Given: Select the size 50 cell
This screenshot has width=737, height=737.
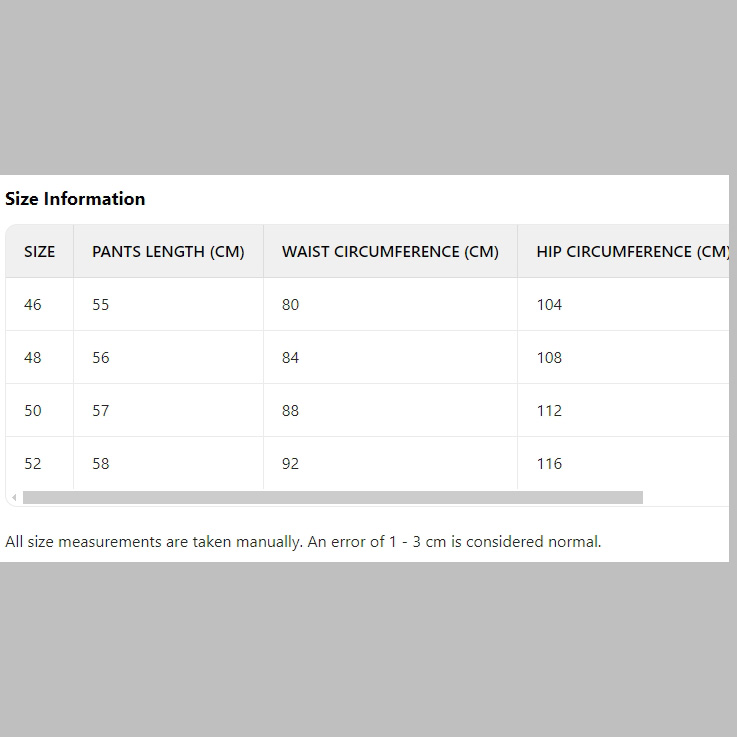Looking at the screenshot, I should 33,411.
